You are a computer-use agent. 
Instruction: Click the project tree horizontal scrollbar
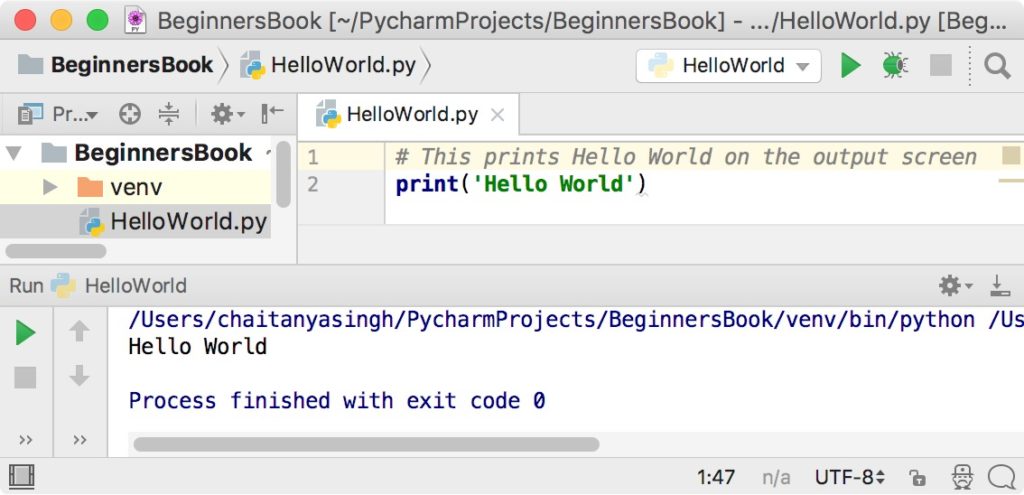(56, 251)
